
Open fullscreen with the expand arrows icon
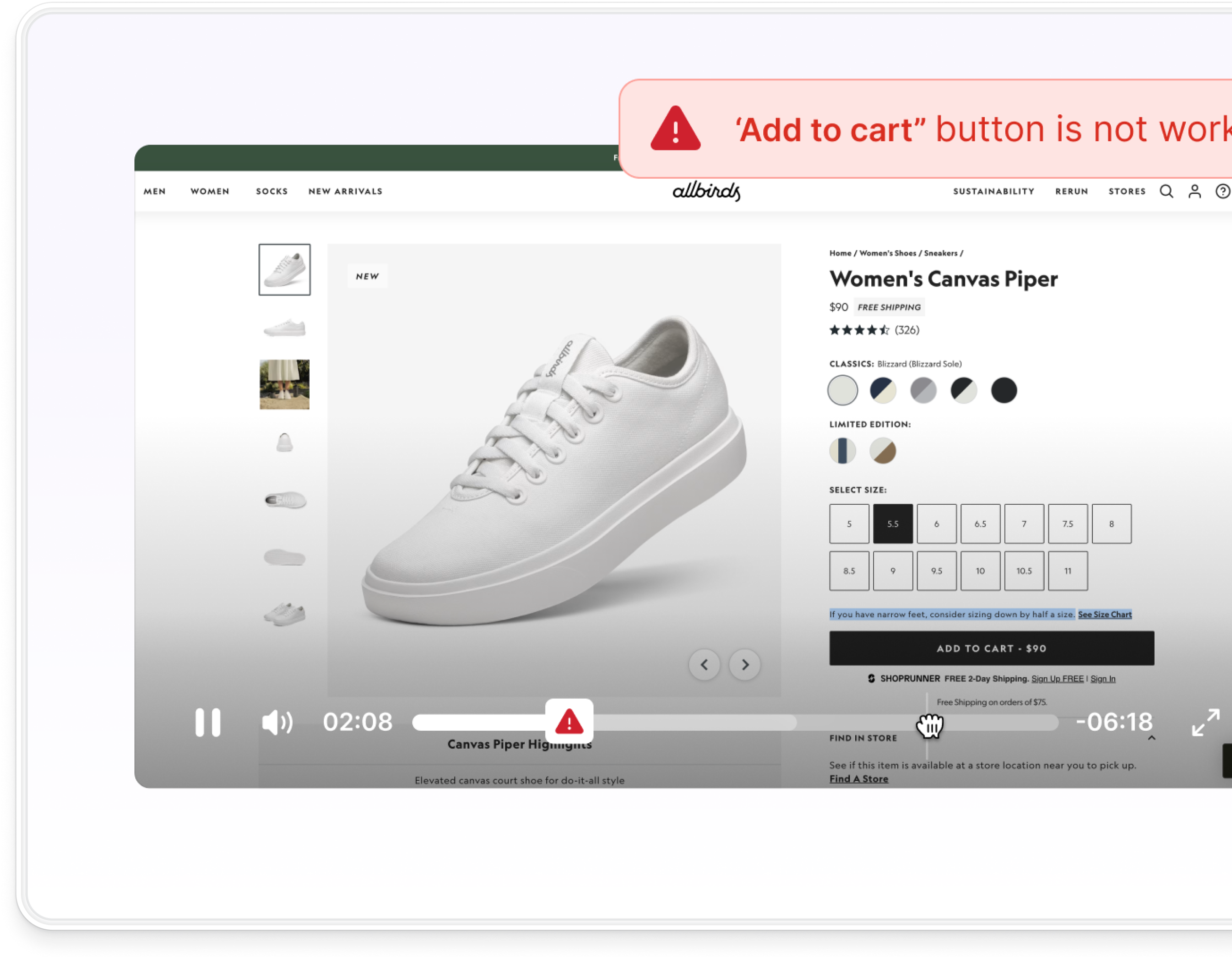[x=1206, y=722]
